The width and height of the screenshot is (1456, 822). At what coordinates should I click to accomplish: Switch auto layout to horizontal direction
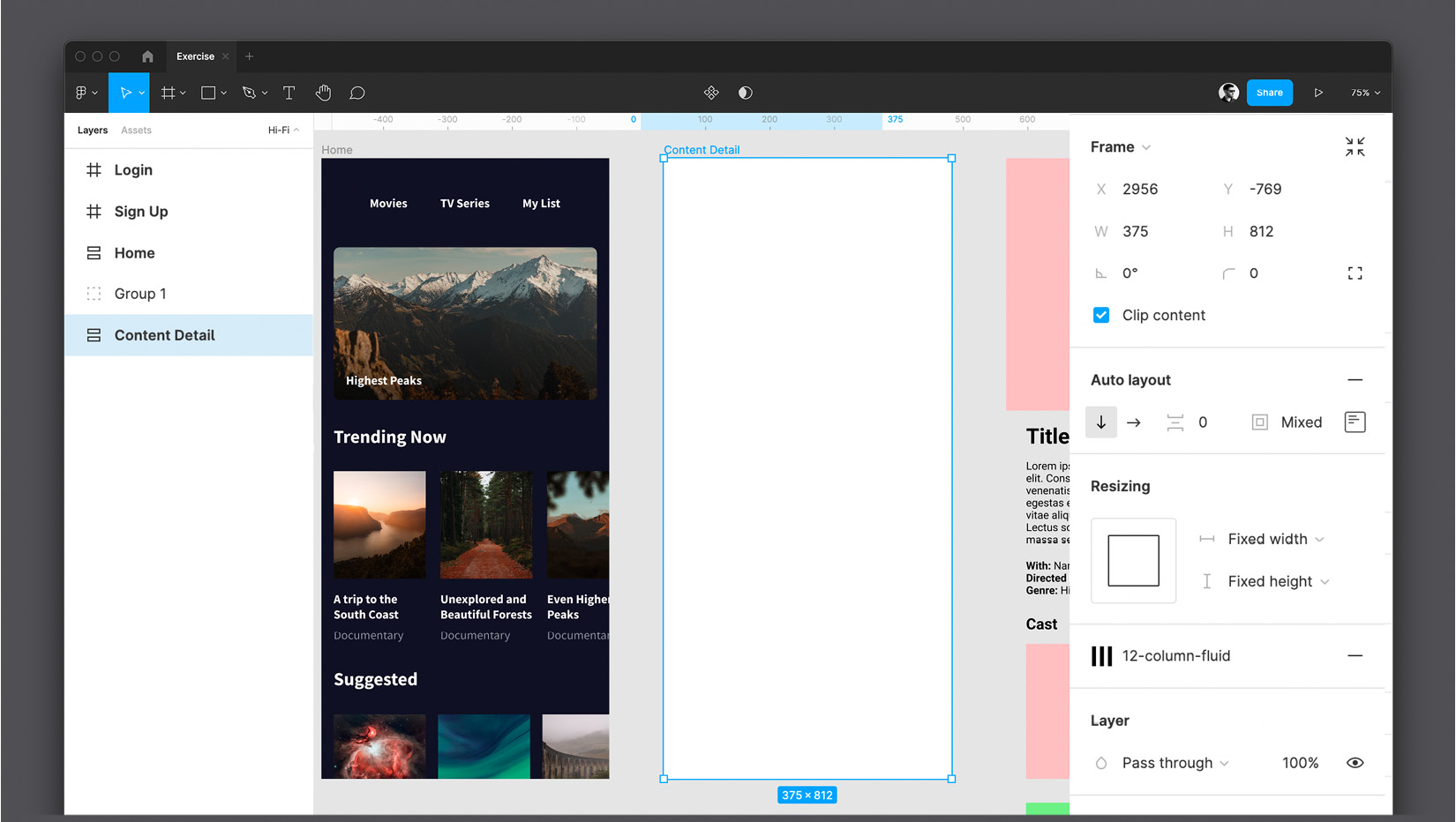(1134, 422)
